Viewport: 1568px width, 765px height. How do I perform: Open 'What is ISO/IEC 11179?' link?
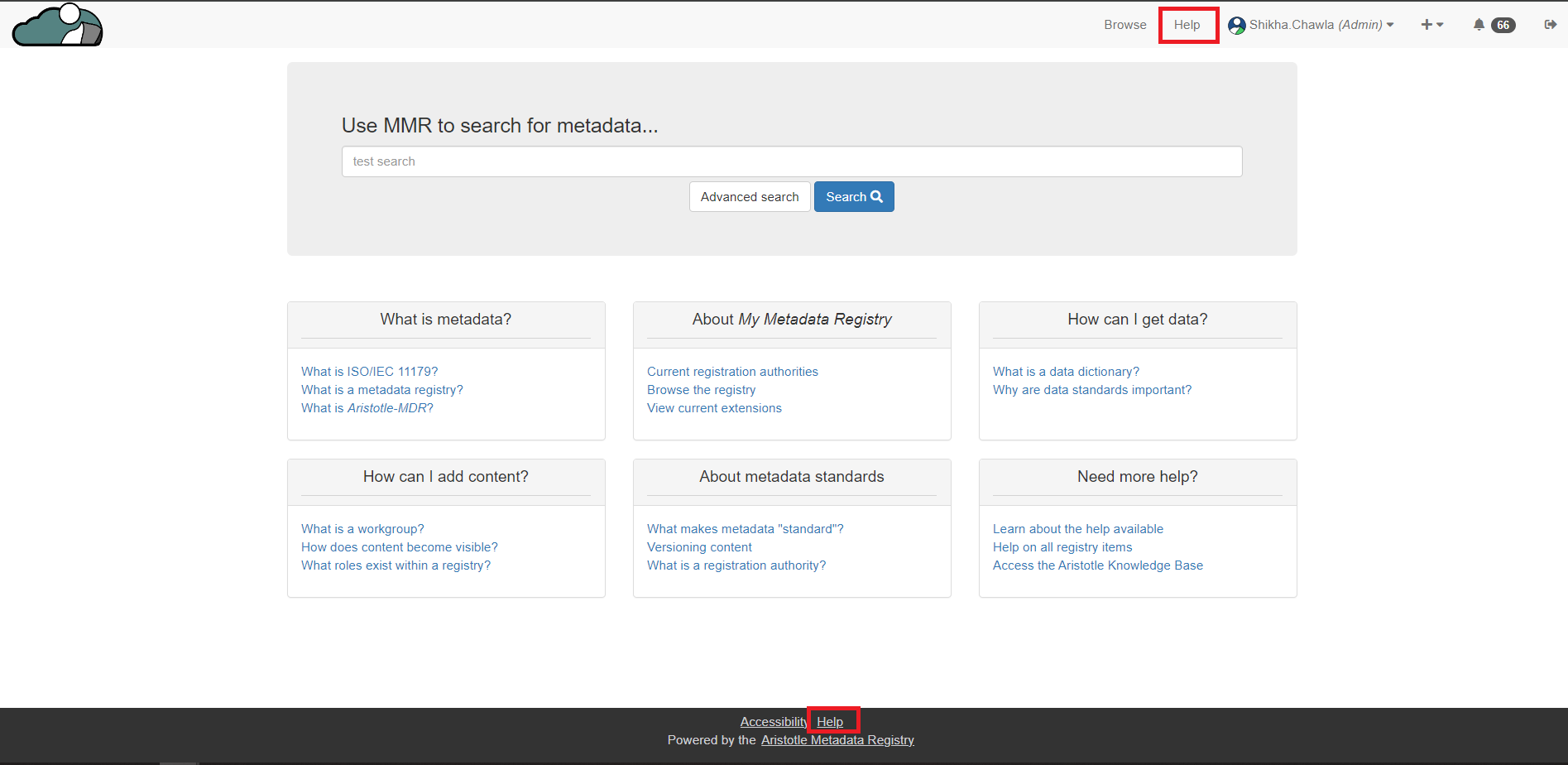[x=369, y=372]
